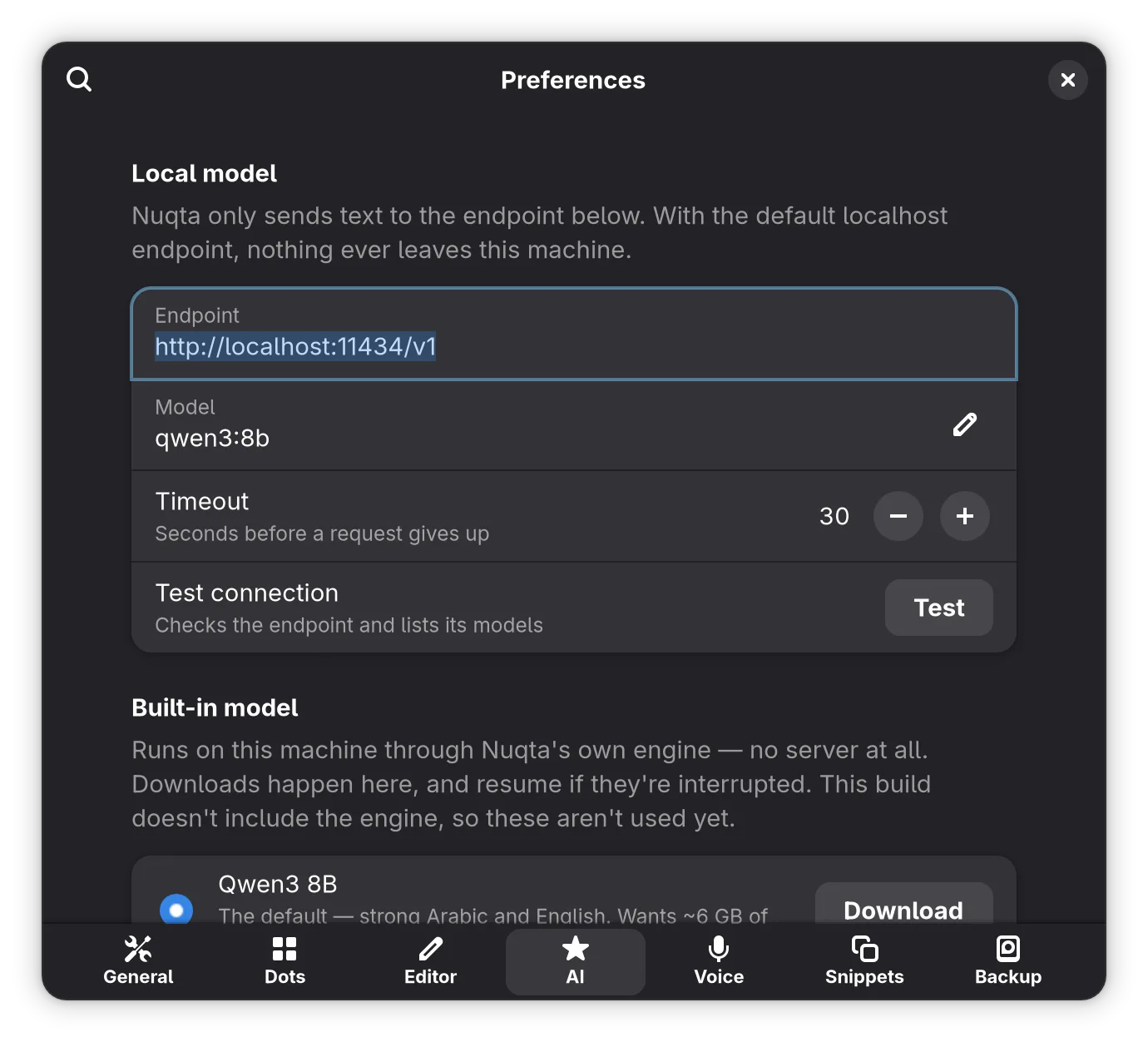The width and height of the screenshot is (1148, 1042).
Task: Select the Qwen3 8B radio option
Action: [176, 909]
